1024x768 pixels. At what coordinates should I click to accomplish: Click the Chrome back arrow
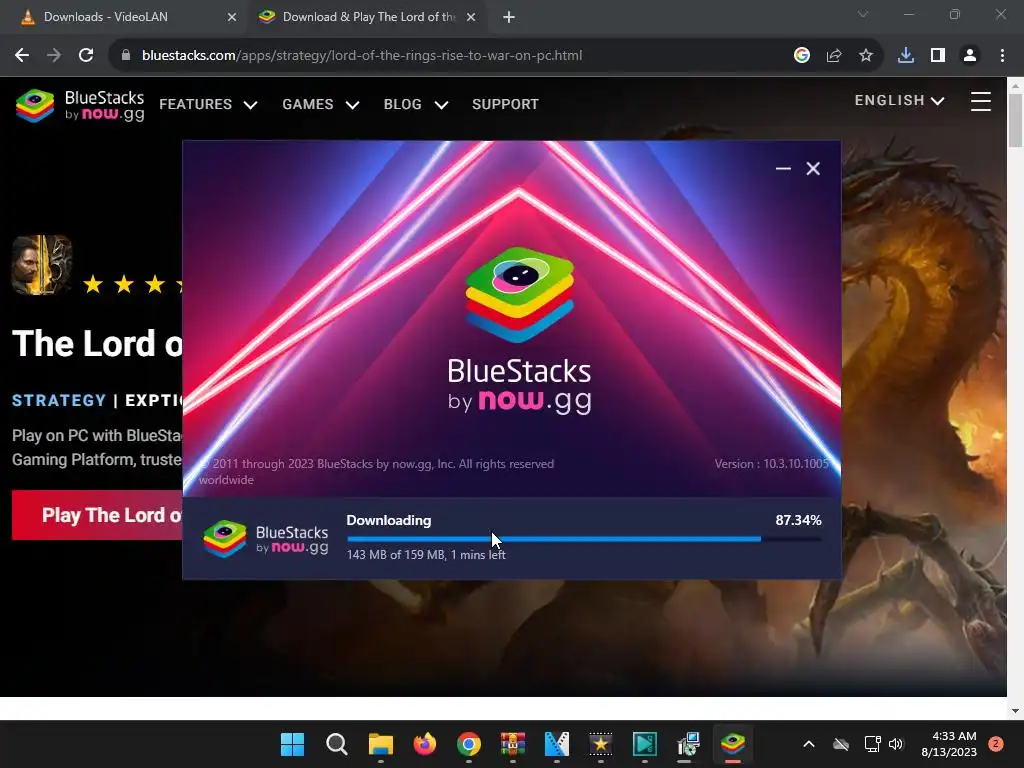[22, 56]
